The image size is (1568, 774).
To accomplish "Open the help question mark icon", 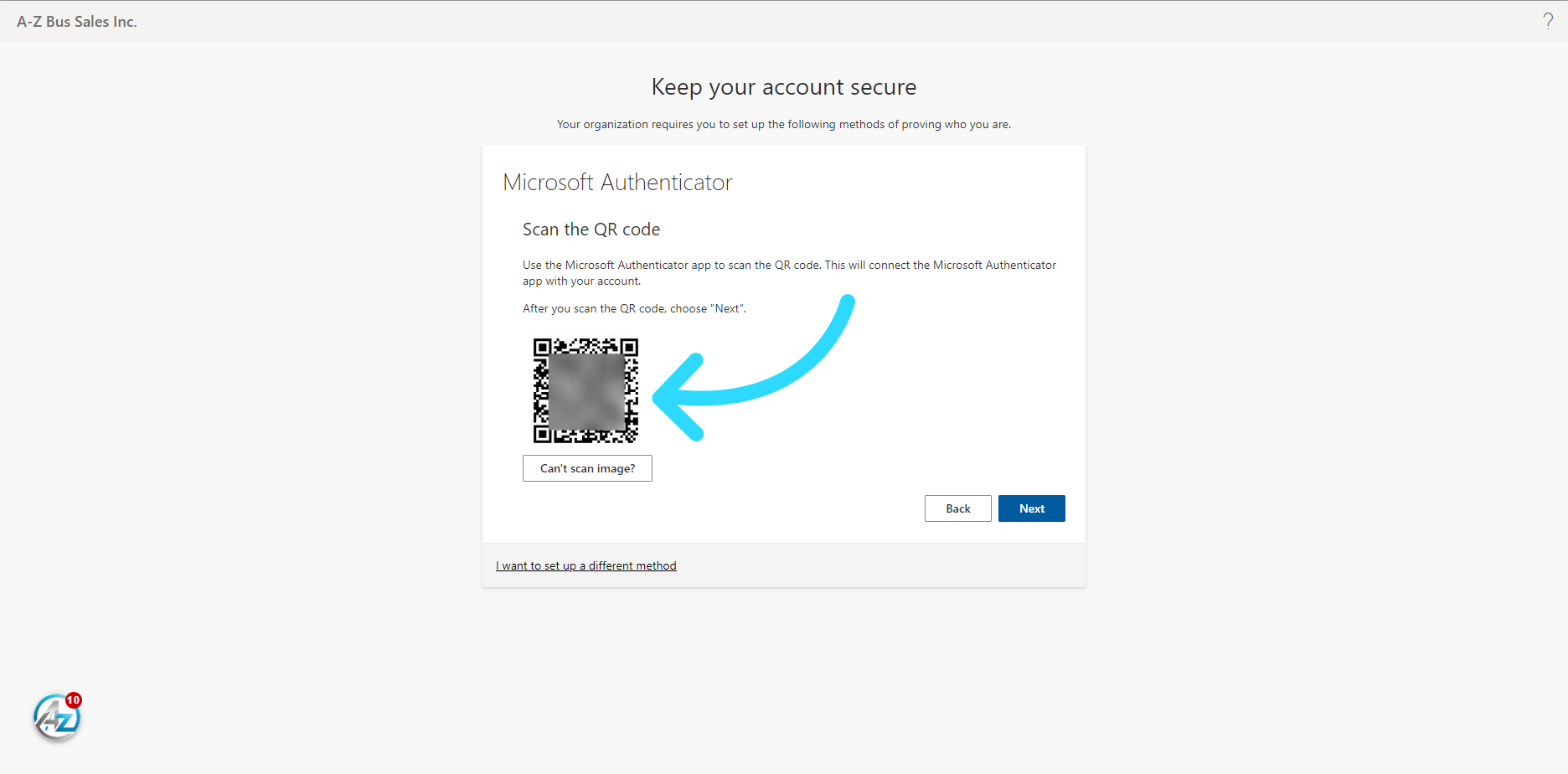I will click(1548, 21).
